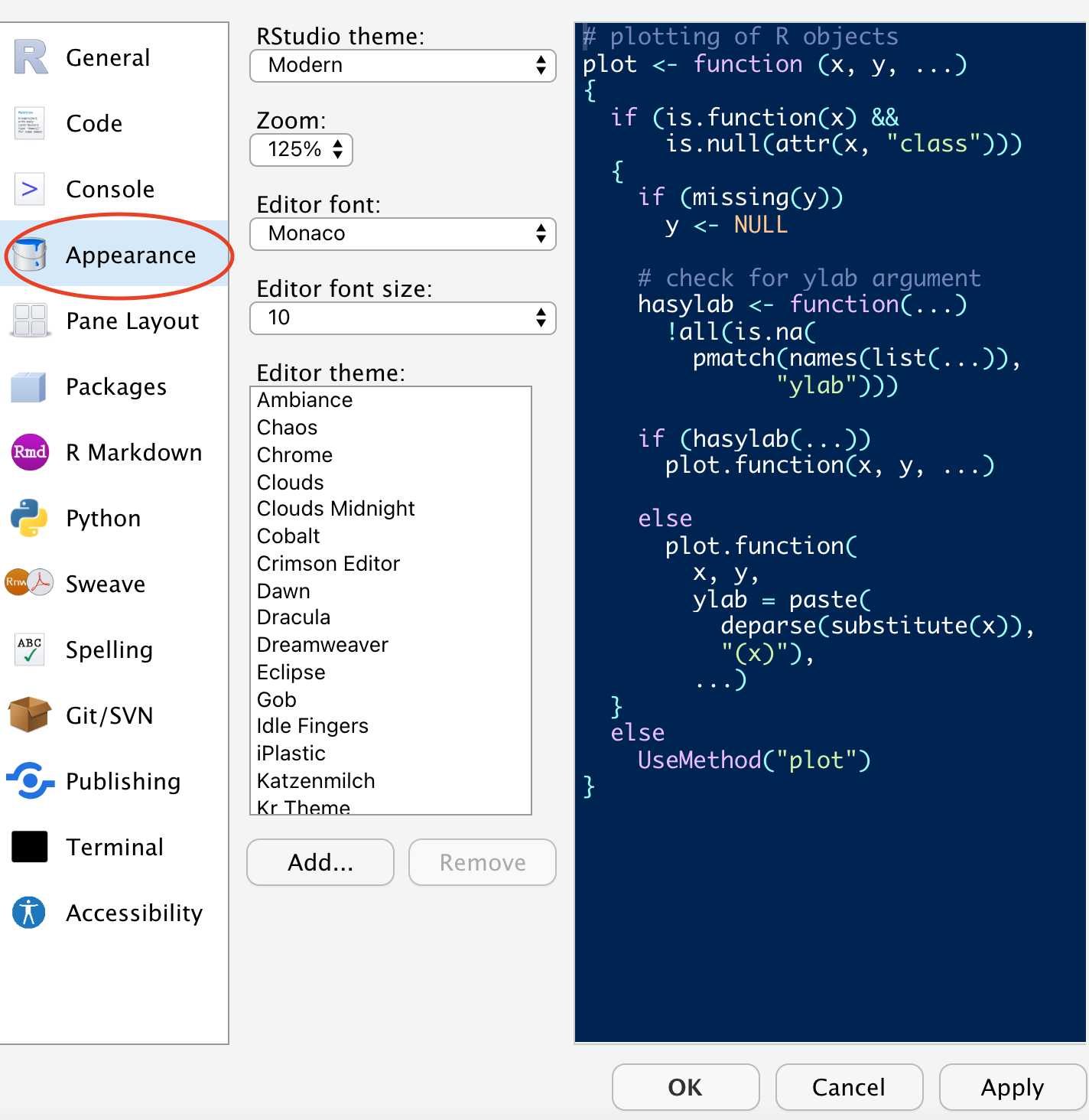The height and width of the screenshot is (1120, 1089).
Task: Open Code settings via its document icon
Action: click(30, 123)
